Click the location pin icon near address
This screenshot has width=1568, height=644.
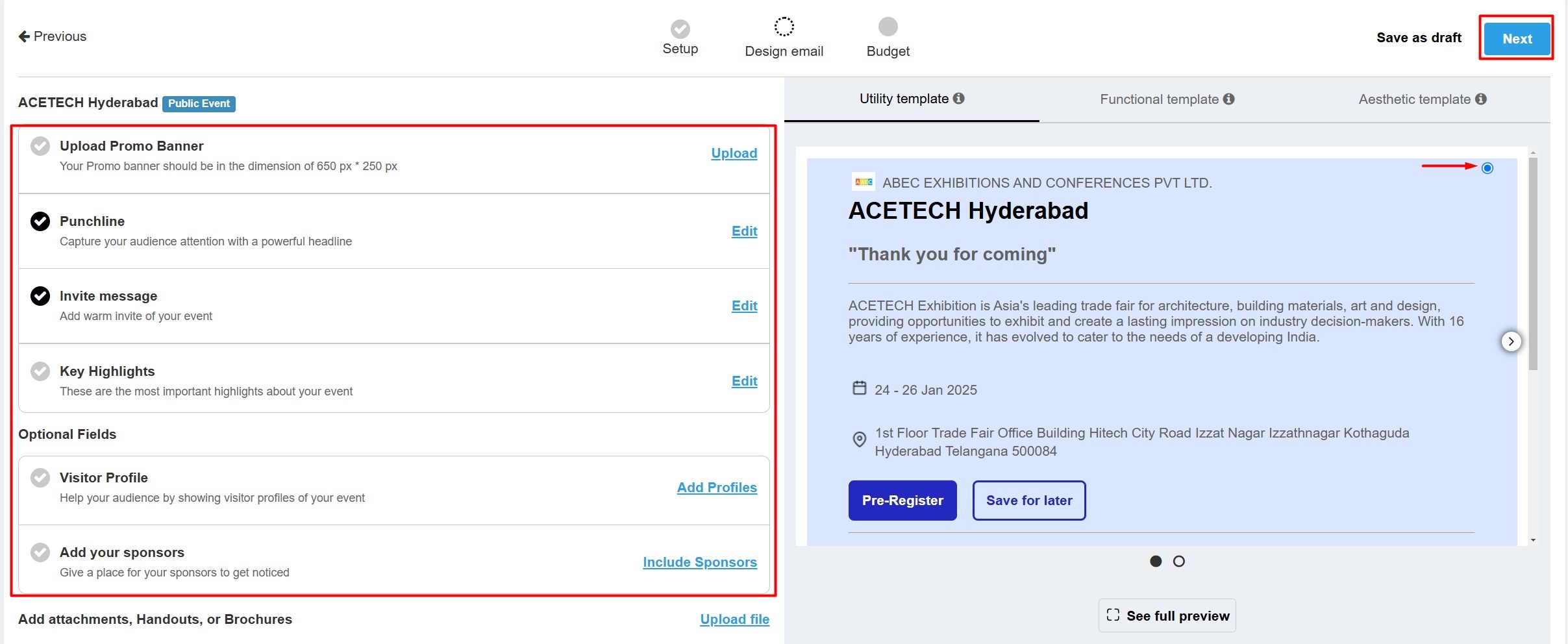coord(859,440)
